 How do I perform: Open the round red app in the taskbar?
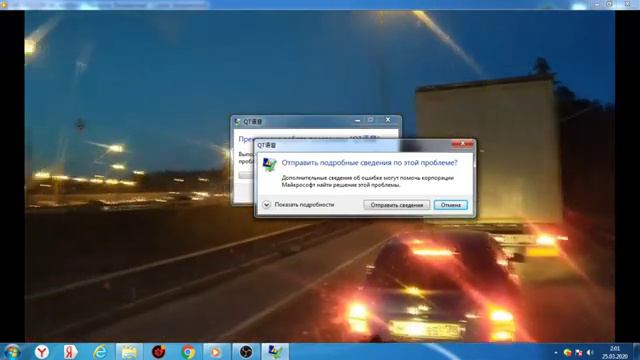158,351
